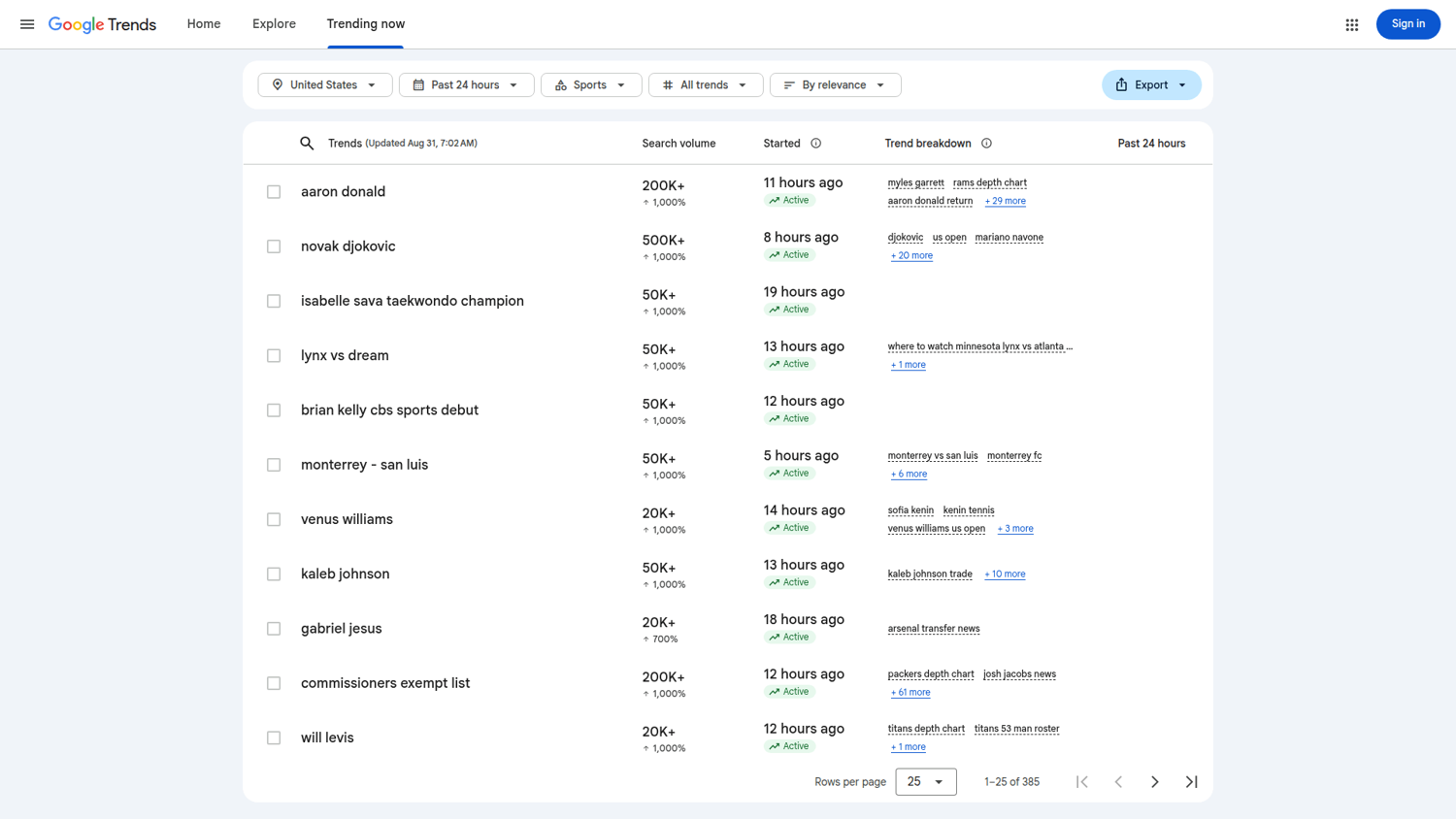Open the monterrey fc related query
1456x819 pixels.
pos(1014,455)
